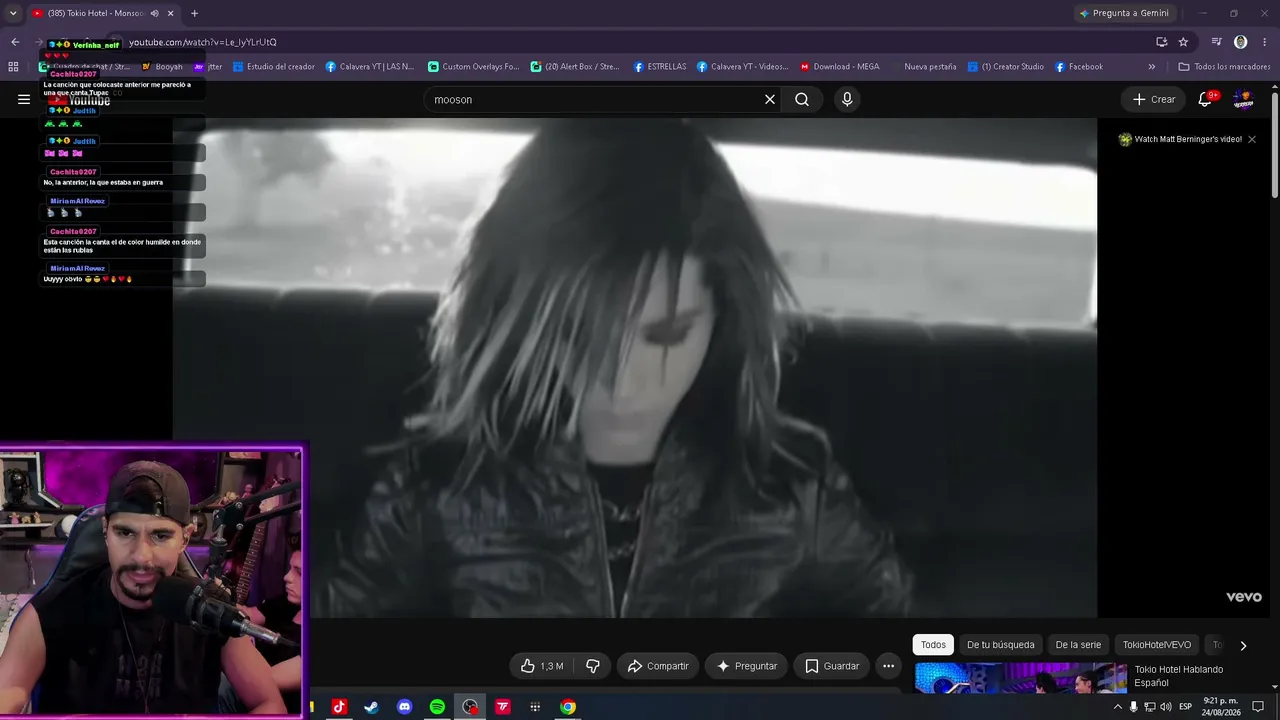Open 'Custom Overlays Fo...' bookmark
The height and width of the screenshot is (720, 1280).
pyautogui.click(x=474, y=67)
